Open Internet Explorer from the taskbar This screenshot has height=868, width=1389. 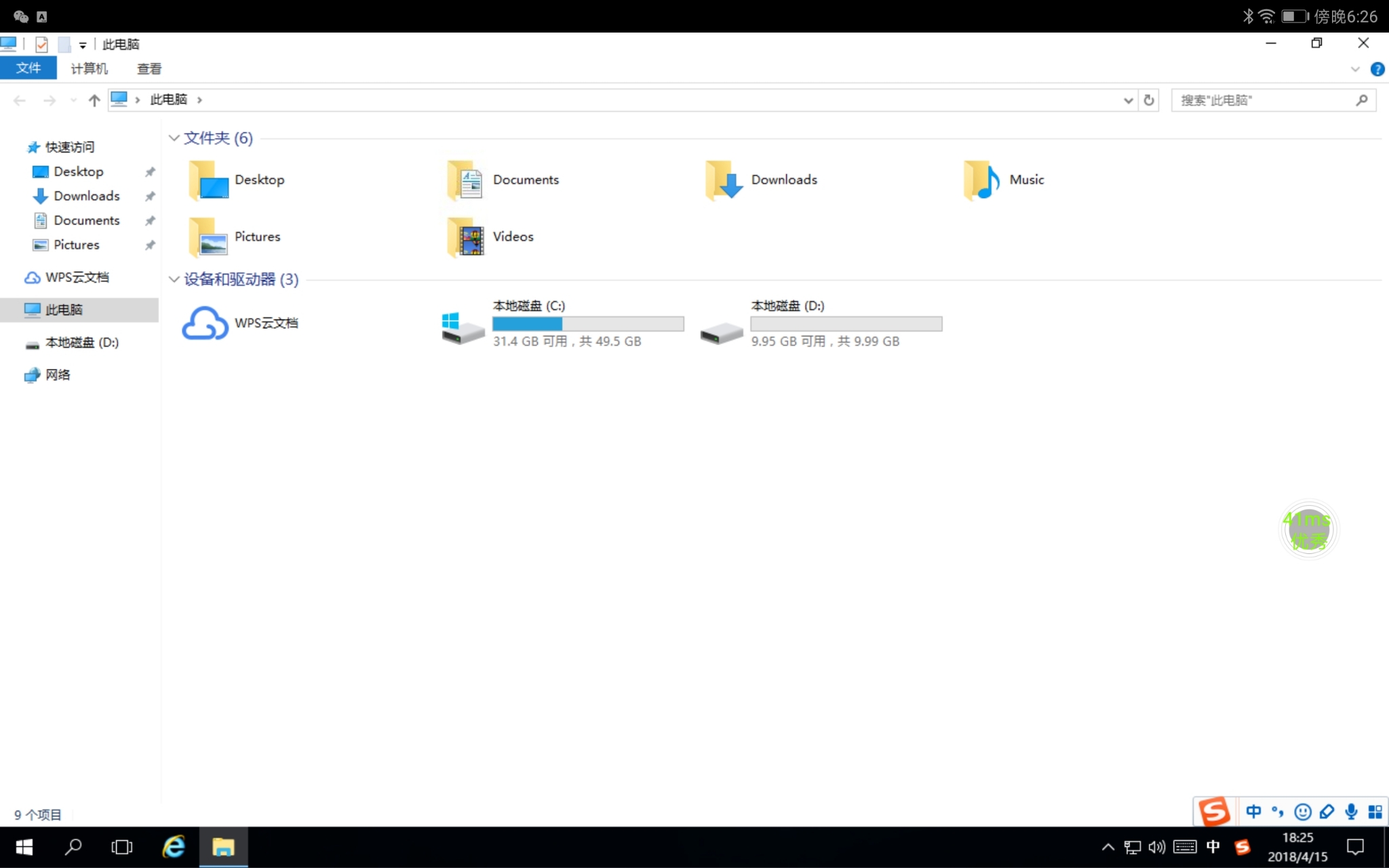click(174, 847)
